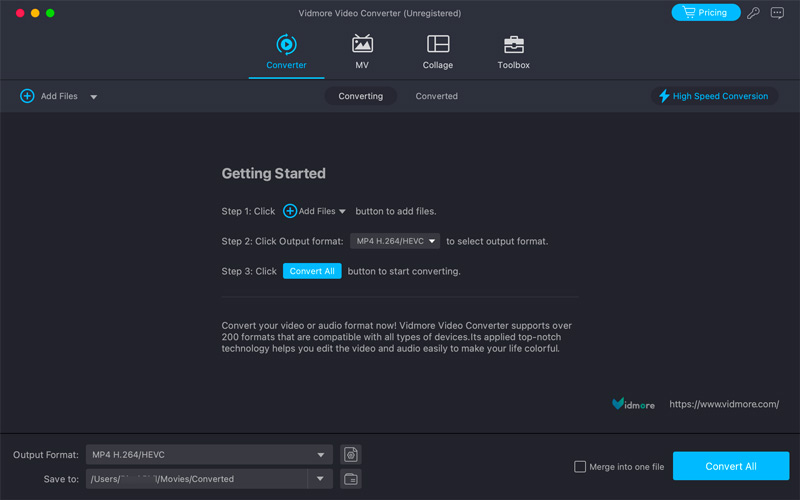
Task: Go to the Toolbox tab
Action: [513, 52]
